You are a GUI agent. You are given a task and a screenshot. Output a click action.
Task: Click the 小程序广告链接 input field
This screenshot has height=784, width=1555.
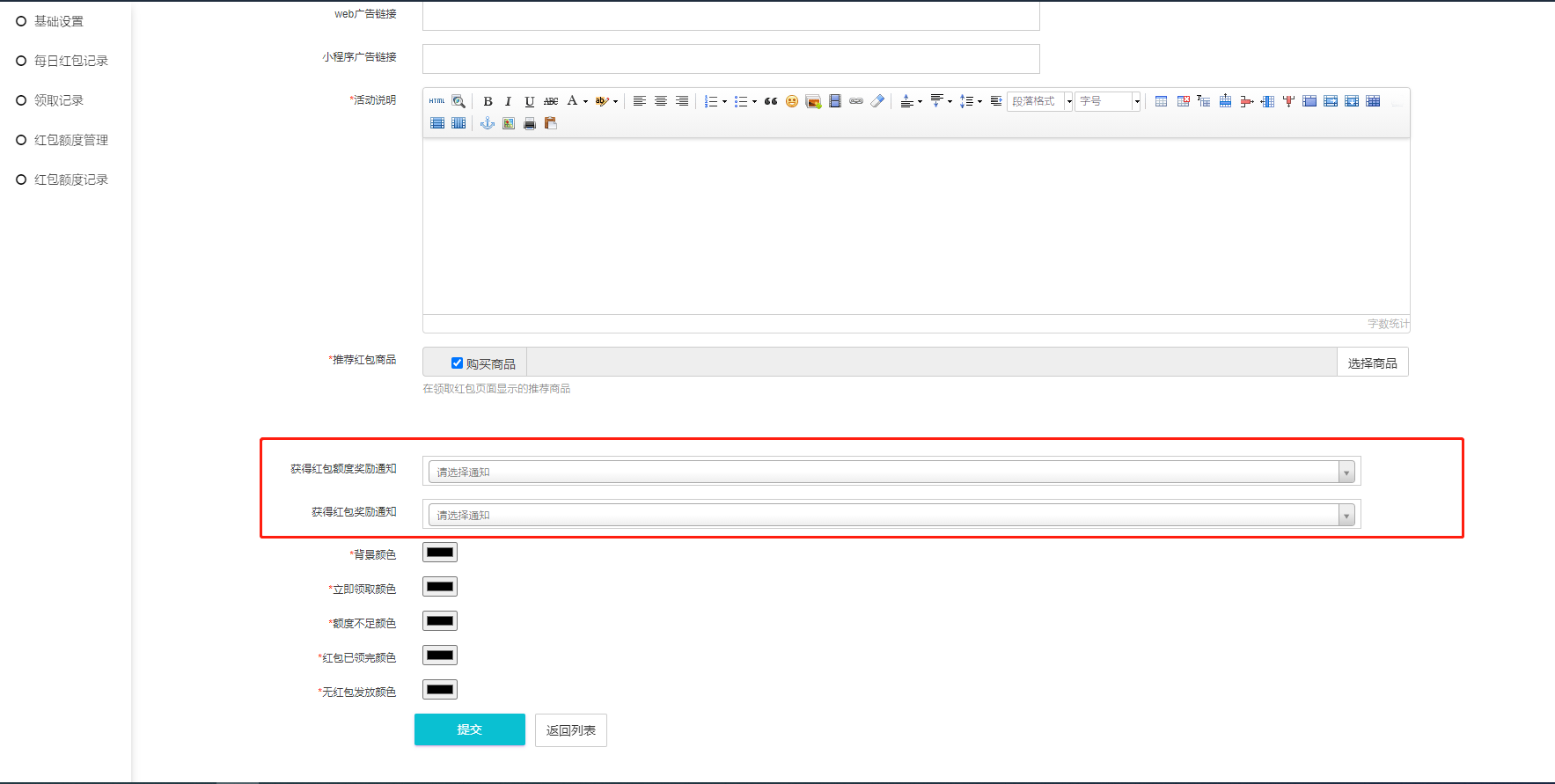pyautogui.click(x=730, y=59)
